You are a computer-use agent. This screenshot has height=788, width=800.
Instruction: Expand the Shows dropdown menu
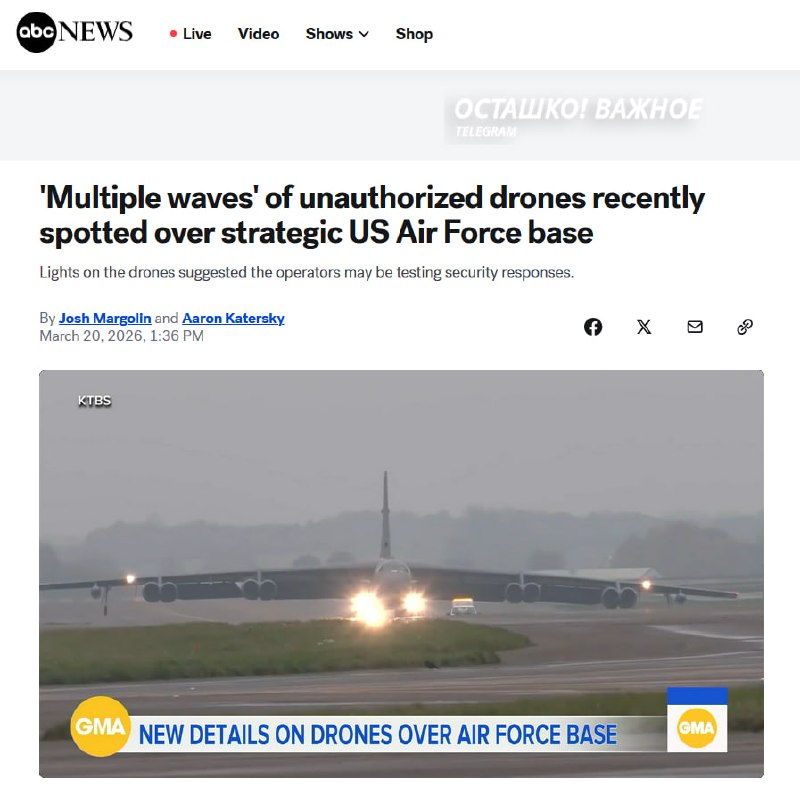[337, 34]
